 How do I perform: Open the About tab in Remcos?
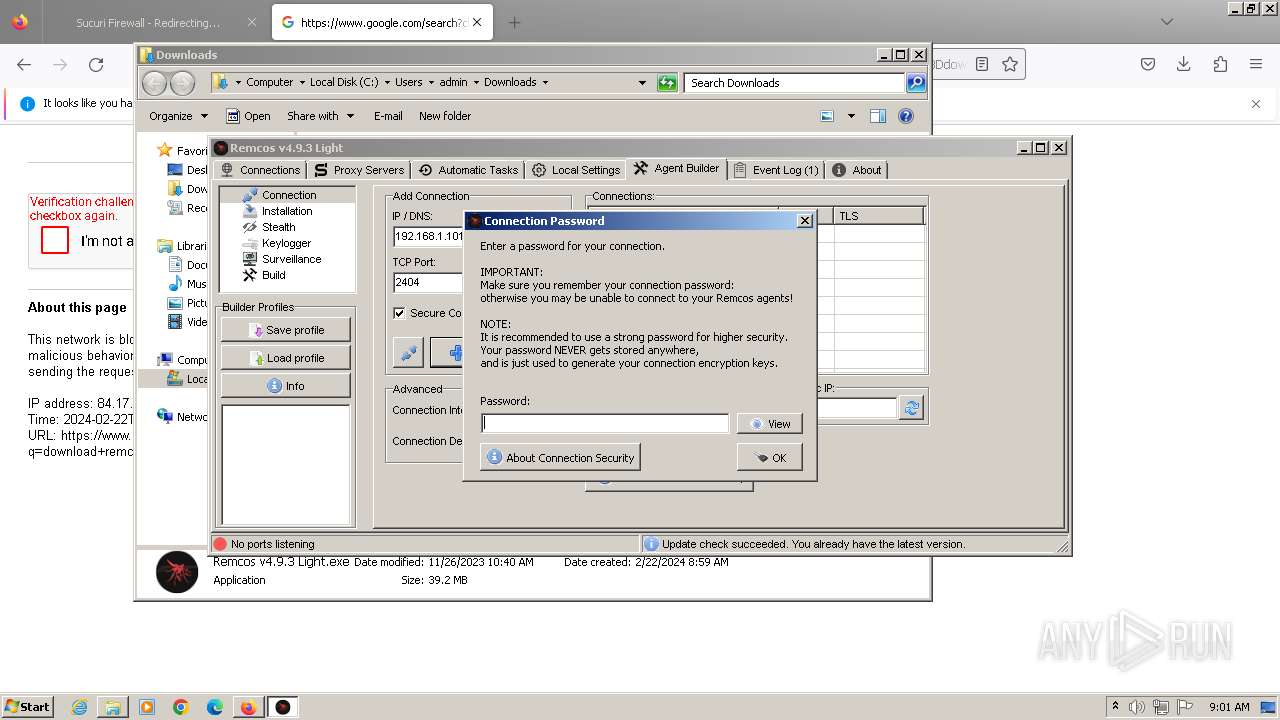tap(857, 170)
